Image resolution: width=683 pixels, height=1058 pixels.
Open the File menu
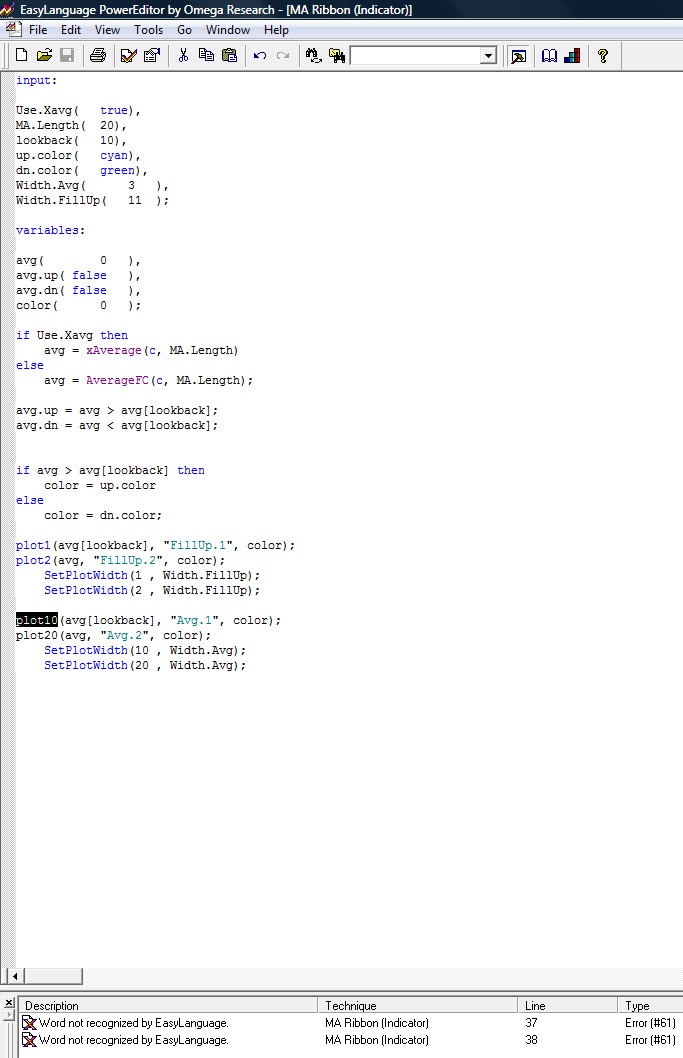[x=38, y=30]
